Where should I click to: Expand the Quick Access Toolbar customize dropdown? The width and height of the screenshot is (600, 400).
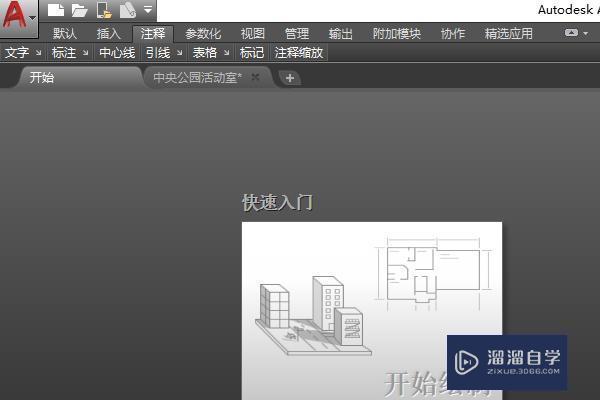148,10
